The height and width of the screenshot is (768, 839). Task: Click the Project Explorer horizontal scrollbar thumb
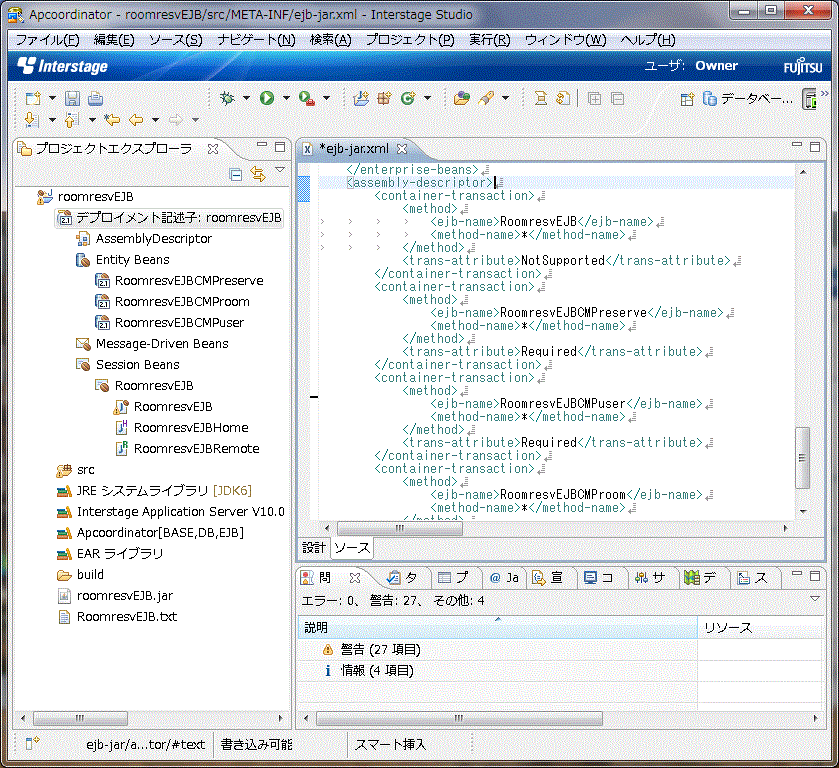(80, 718)
